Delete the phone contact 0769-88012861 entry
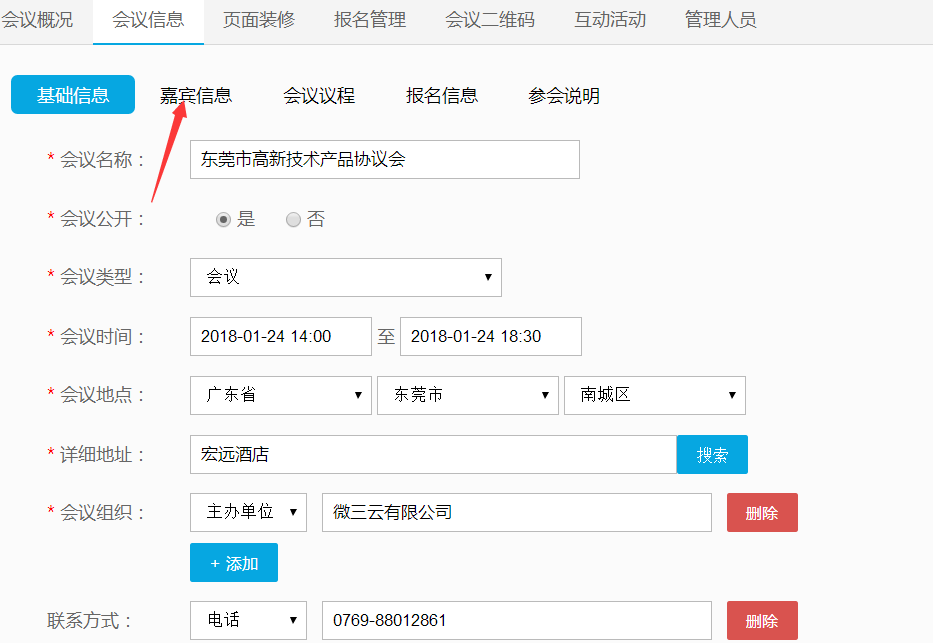Image resolution: width=933 pixels, height=643 pixels. pyautogui.click(x=762, y=620)
